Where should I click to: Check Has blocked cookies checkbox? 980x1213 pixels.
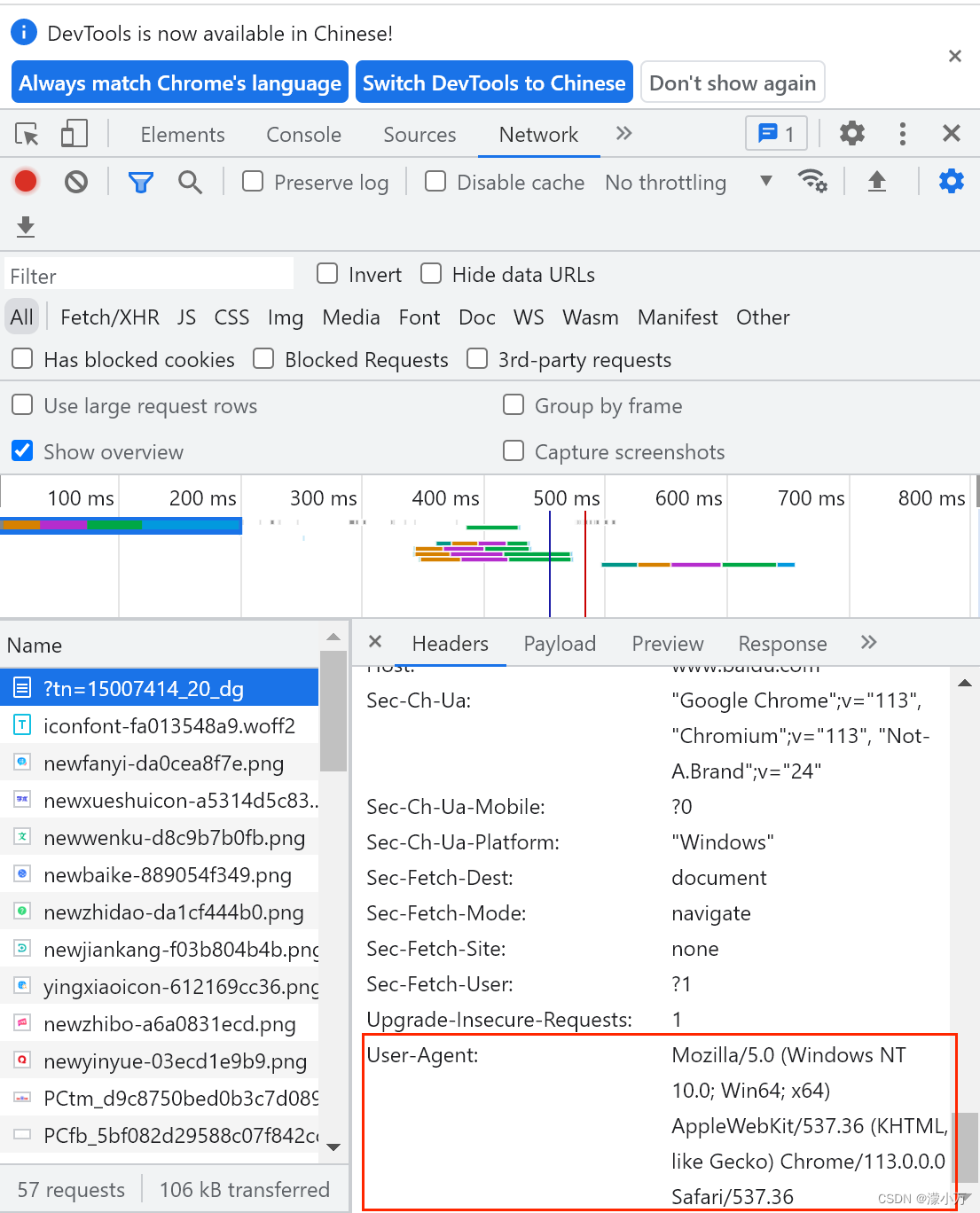tap(22, 358)
